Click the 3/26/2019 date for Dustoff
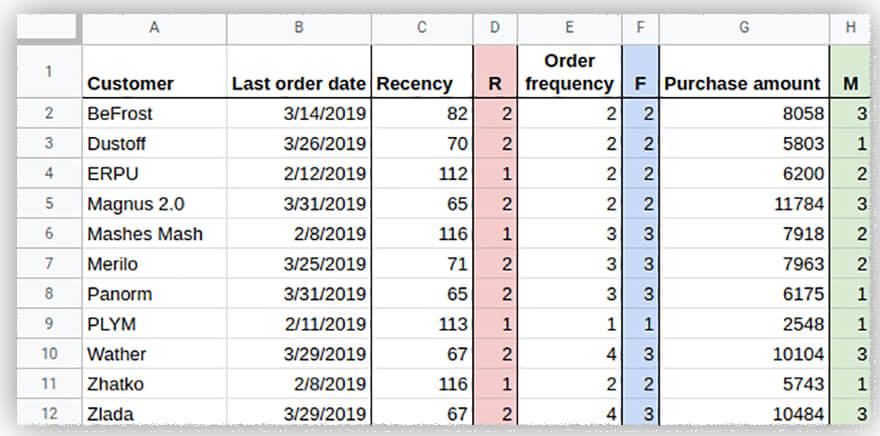 pyautogui.click(x=298, y=144)
